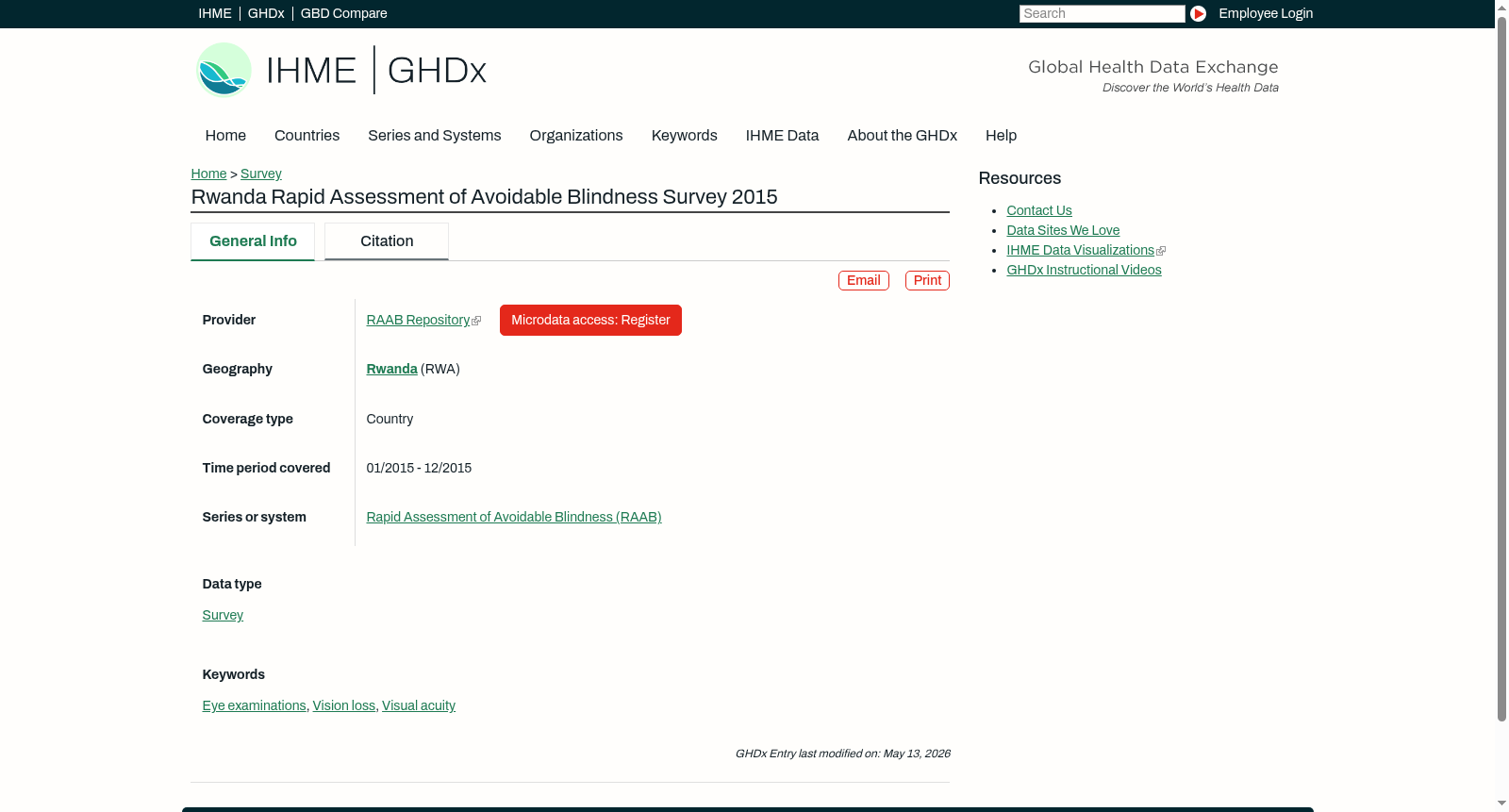Click the scrollbar down arrow
1509x812 pixels.
pyautogui.click(x=1501, y=804)
